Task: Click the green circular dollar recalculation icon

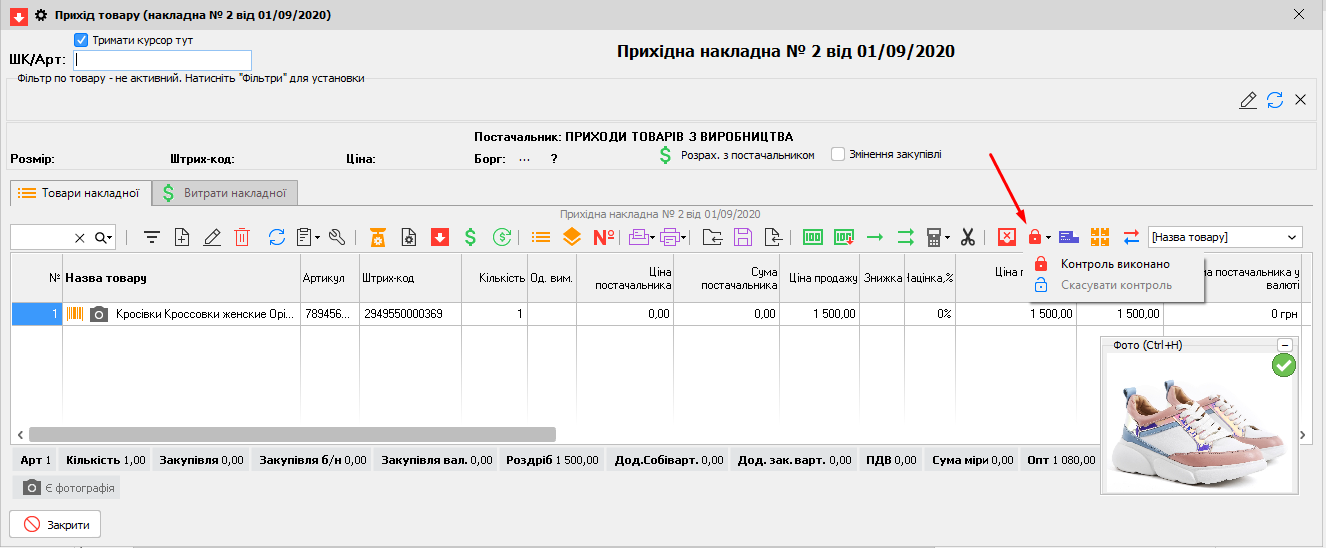Action: tap(502, 237)
